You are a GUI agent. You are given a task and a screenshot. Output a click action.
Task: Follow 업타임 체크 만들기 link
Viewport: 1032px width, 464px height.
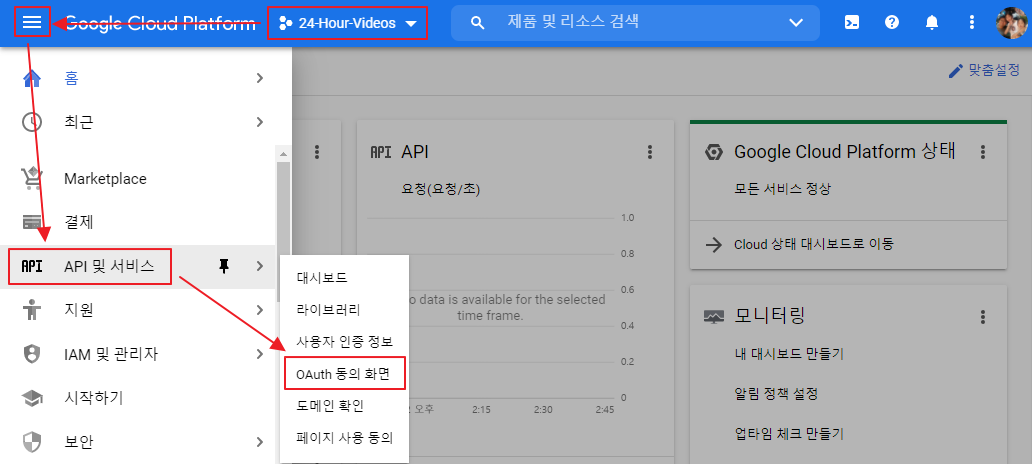(788, 434)
